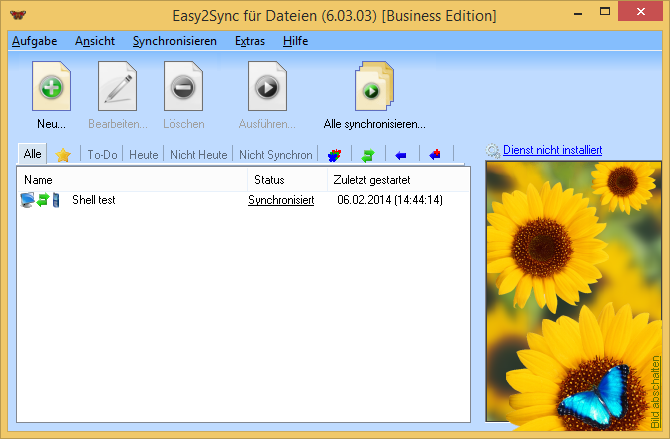Sort by the Zuletzt gestartet column header
Image resolution: width=670 pixels, height=439 pixels.
[x=371, y=180]
